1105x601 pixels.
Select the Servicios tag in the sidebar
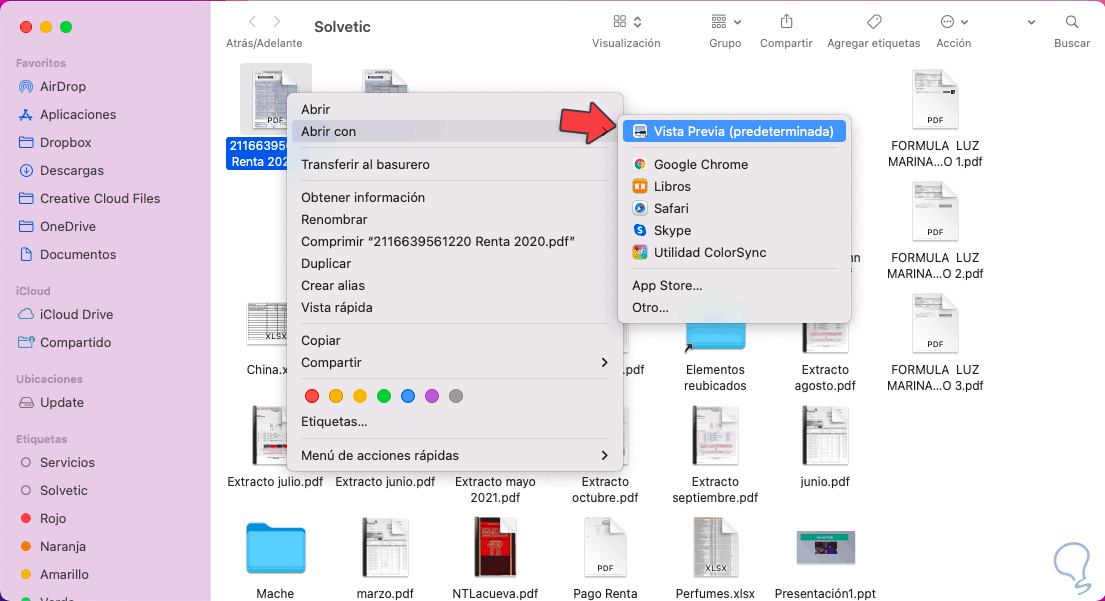click(x=57, y=462)
